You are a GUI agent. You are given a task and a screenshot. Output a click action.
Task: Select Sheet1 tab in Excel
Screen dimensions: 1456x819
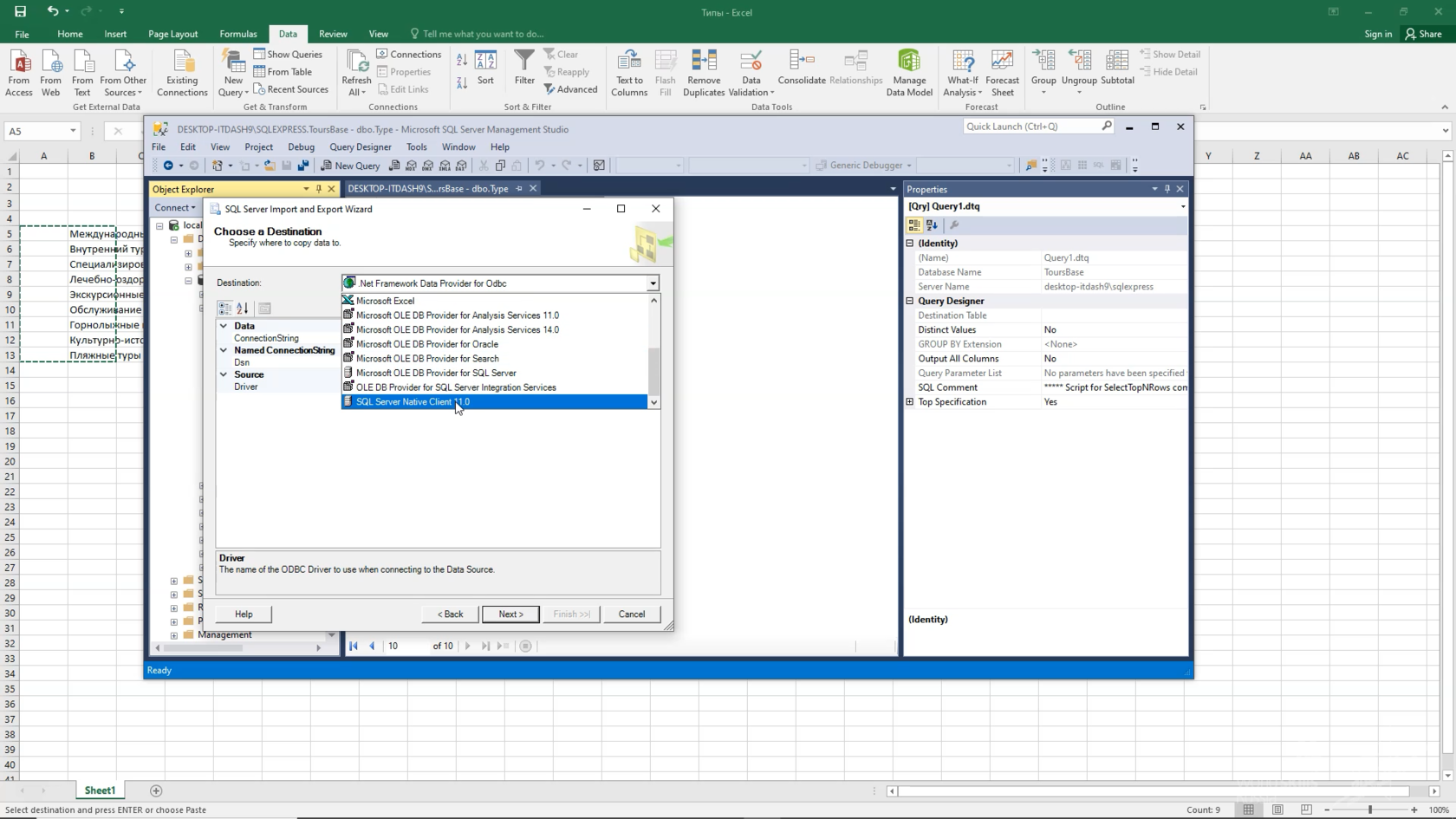[x=100, y=790]
